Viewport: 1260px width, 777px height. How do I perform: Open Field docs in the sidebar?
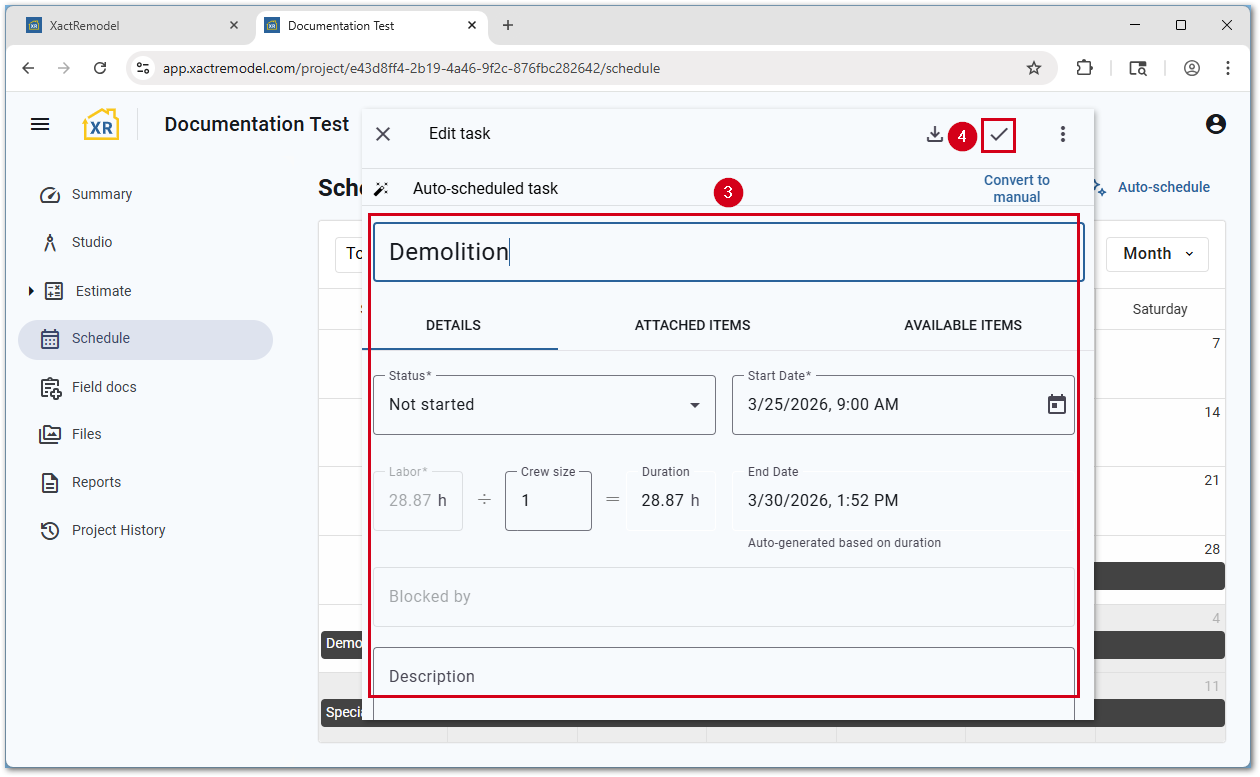click(103, 387)
